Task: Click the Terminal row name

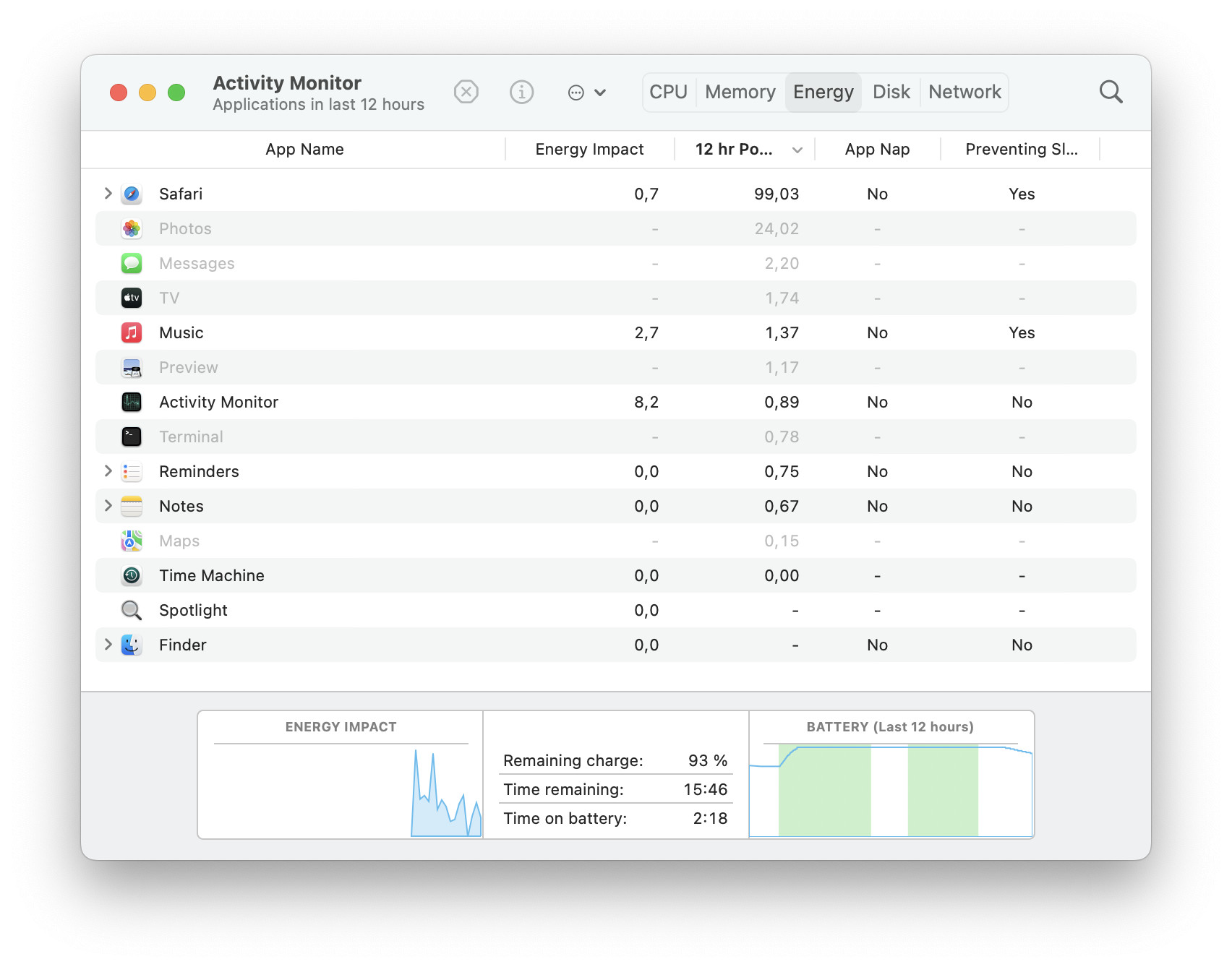Action: click(x=191, y=437)
